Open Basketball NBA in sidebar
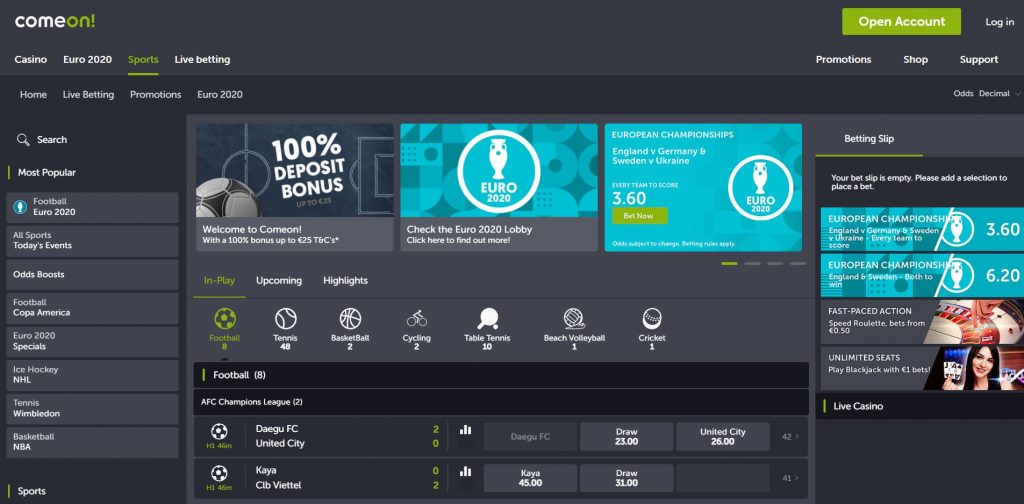This screenshot has width=1024, height=504. [92, 443]
